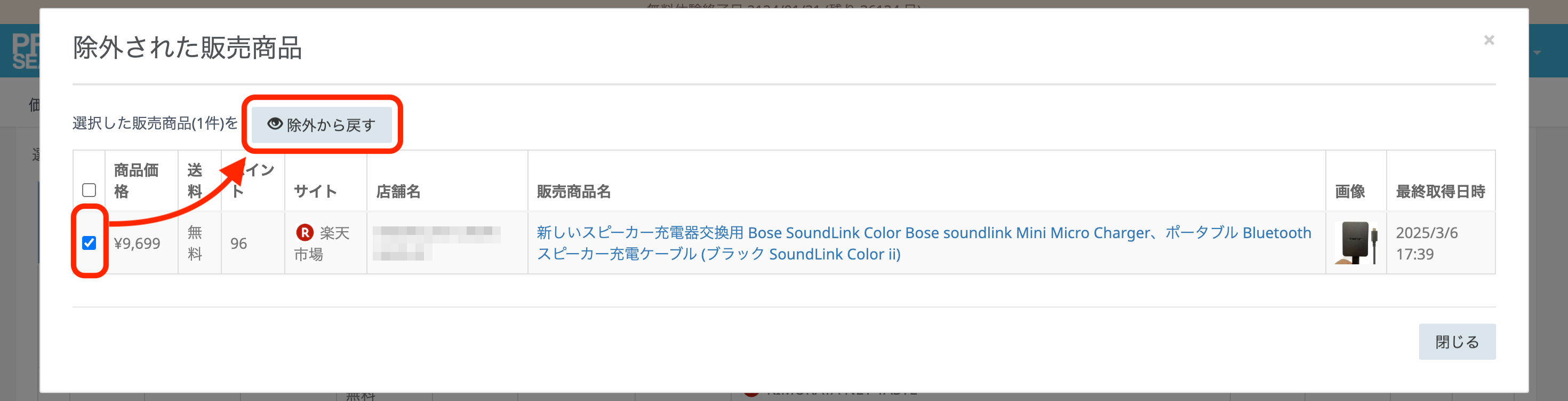Viewport: 1568px width, 401px height.
Task: Uncheck the checkbox for the ¥9,699 item
Action: [x=89, y=243]
